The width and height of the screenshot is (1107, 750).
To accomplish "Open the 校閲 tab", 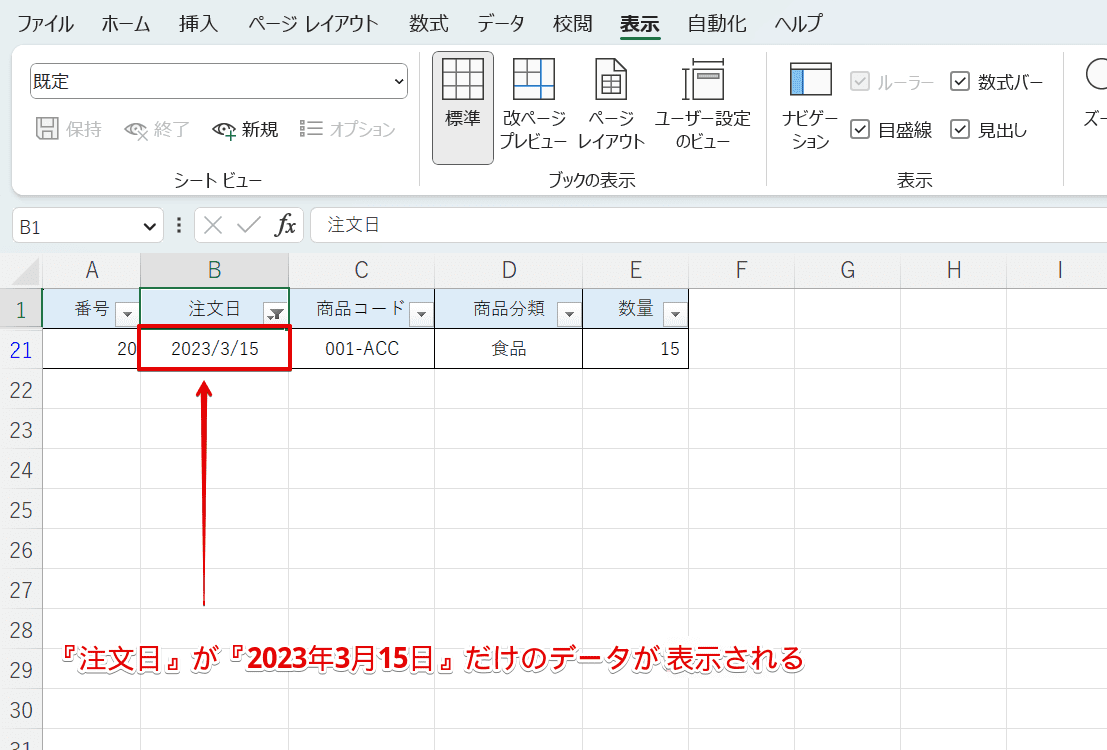I will tap(573, 24).
